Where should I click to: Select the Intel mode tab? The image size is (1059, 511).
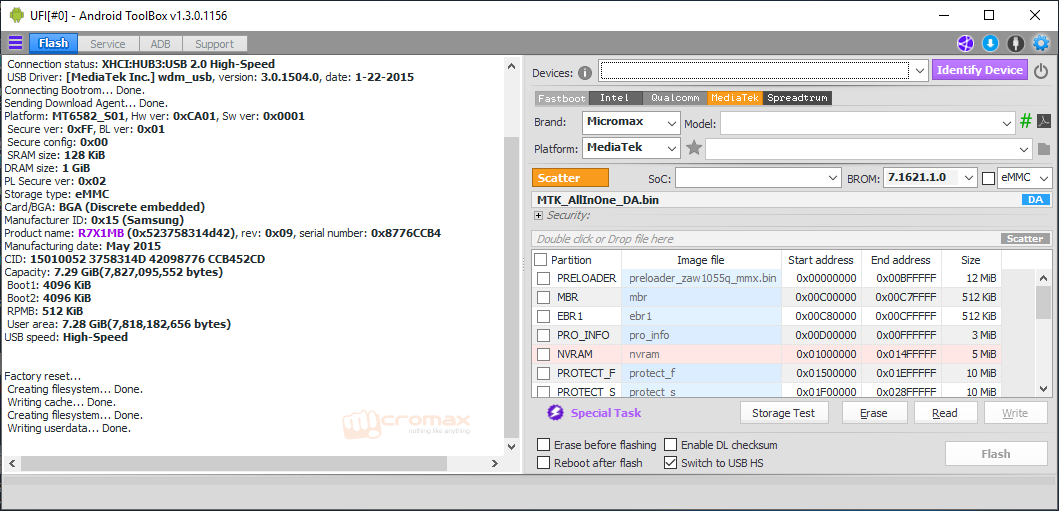point(615,98)
